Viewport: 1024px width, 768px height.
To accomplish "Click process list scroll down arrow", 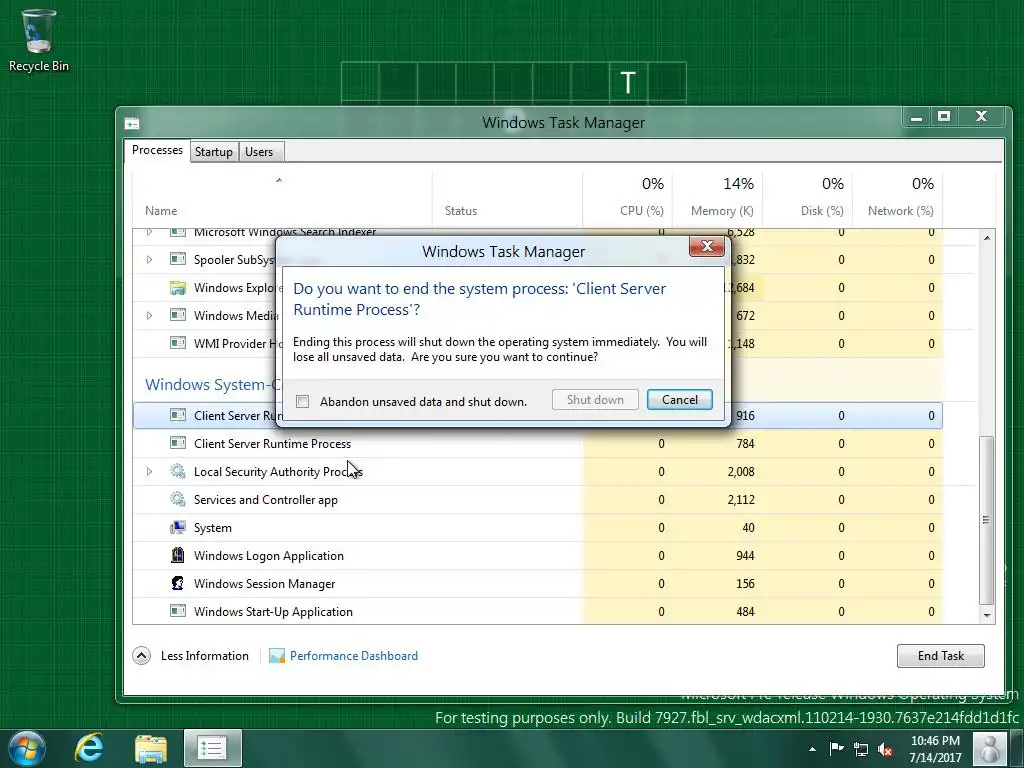I will [987, 615].
